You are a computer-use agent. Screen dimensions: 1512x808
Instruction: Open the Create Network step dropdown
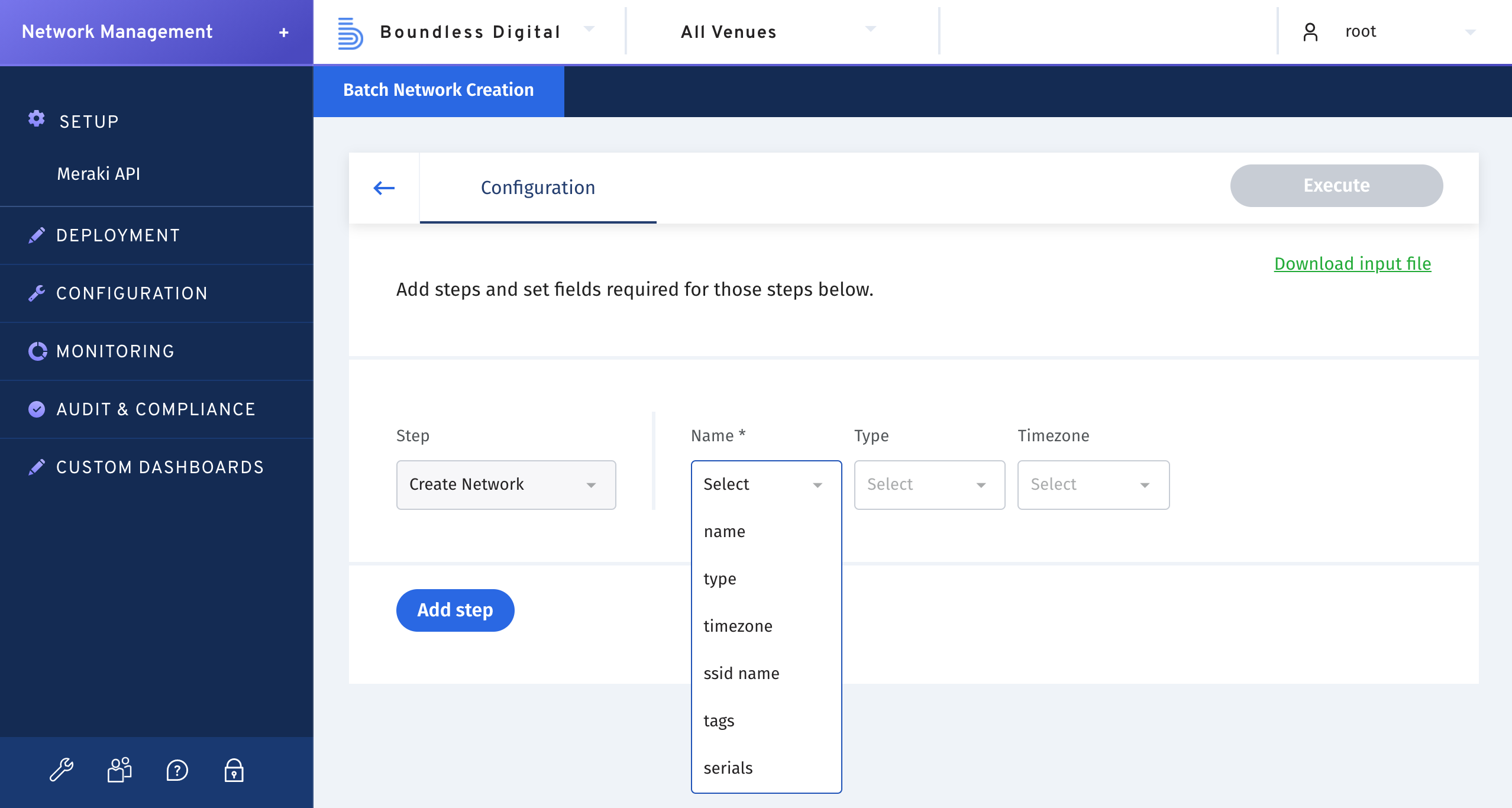click(x=506, y=484)
